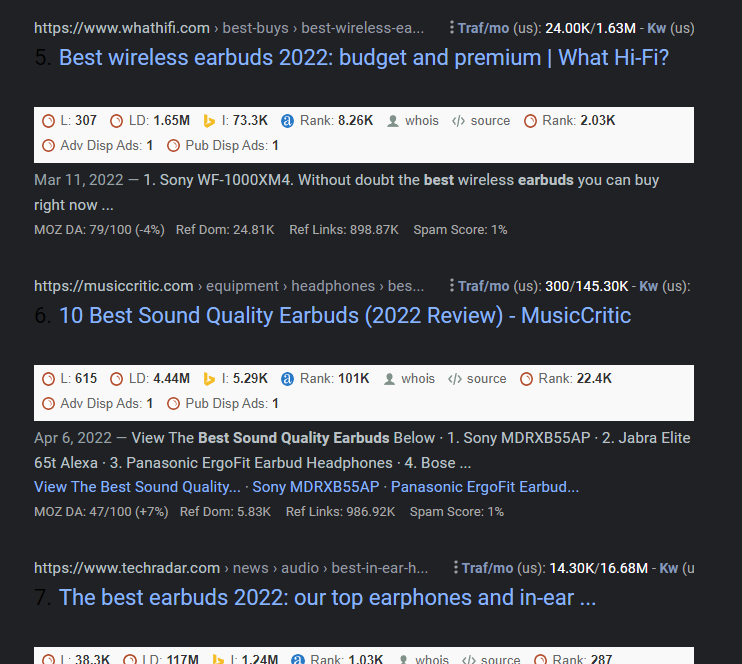Click the L: 615 value
Viewport: 742px width, 664px height.
pyautogui.click(x=86, y=379)
